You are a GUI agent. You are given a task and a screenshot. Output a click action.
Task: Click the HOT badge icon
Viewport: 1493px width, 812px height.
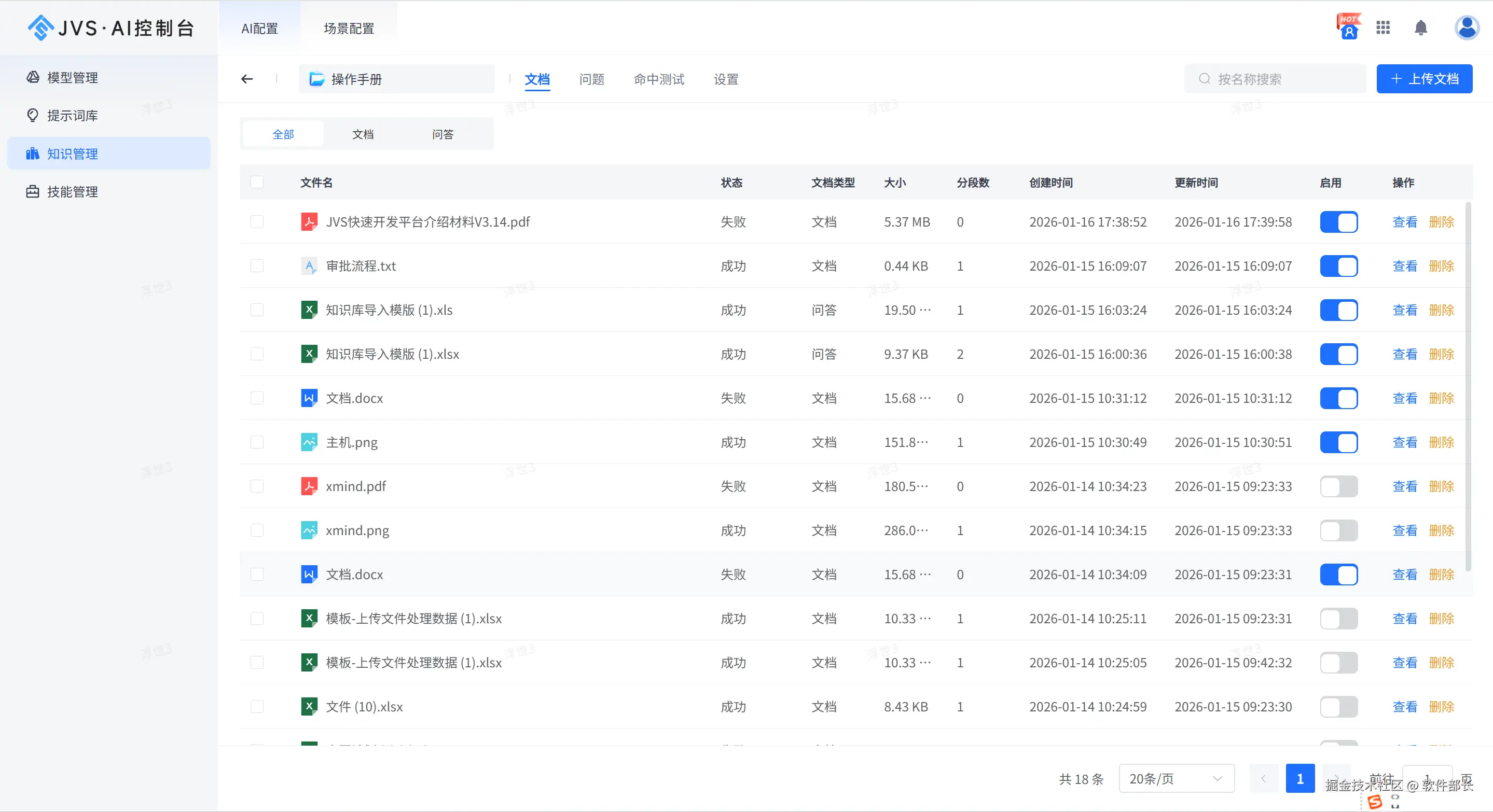coord(1349,26)
